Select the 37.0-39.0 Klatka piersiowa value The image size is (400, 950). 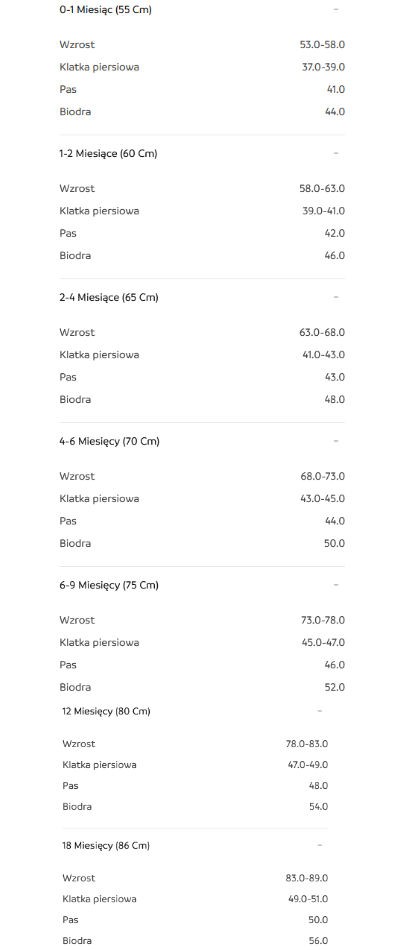[324, 67]
